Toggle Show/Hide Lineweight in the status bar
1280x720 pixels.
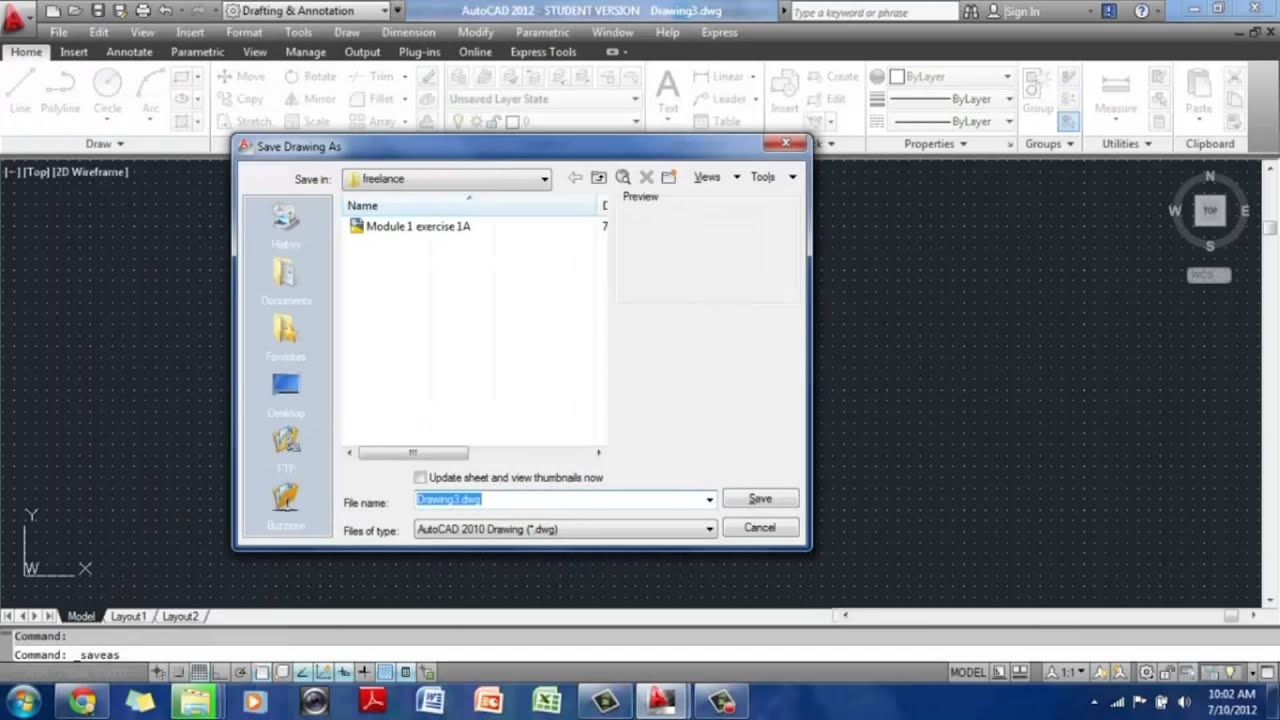[364, 672]
